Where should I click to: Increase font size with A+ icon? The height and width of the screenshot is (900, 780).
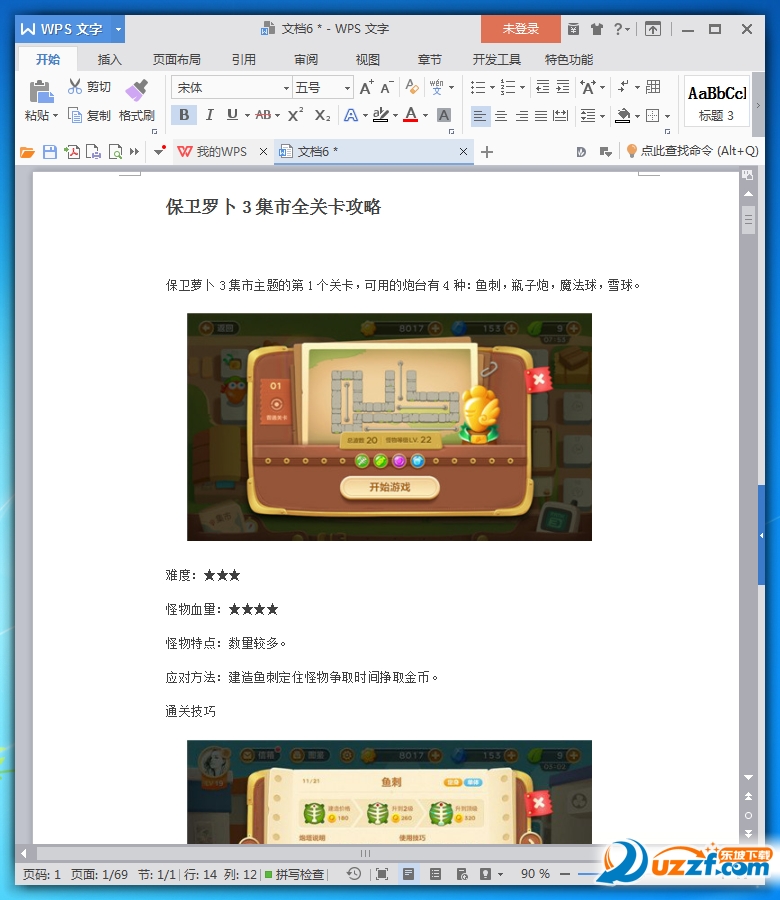[366, 87]
